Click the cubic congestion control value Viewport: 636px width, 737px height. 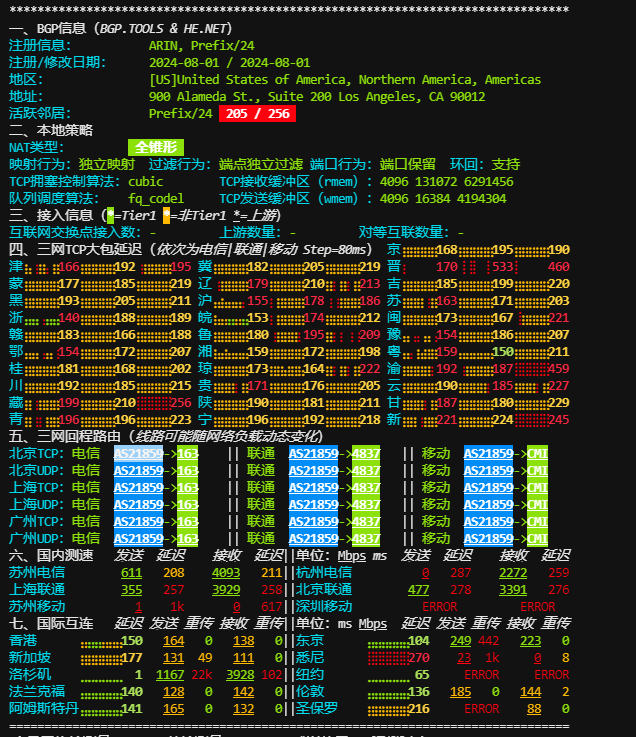tap(145, 181)
